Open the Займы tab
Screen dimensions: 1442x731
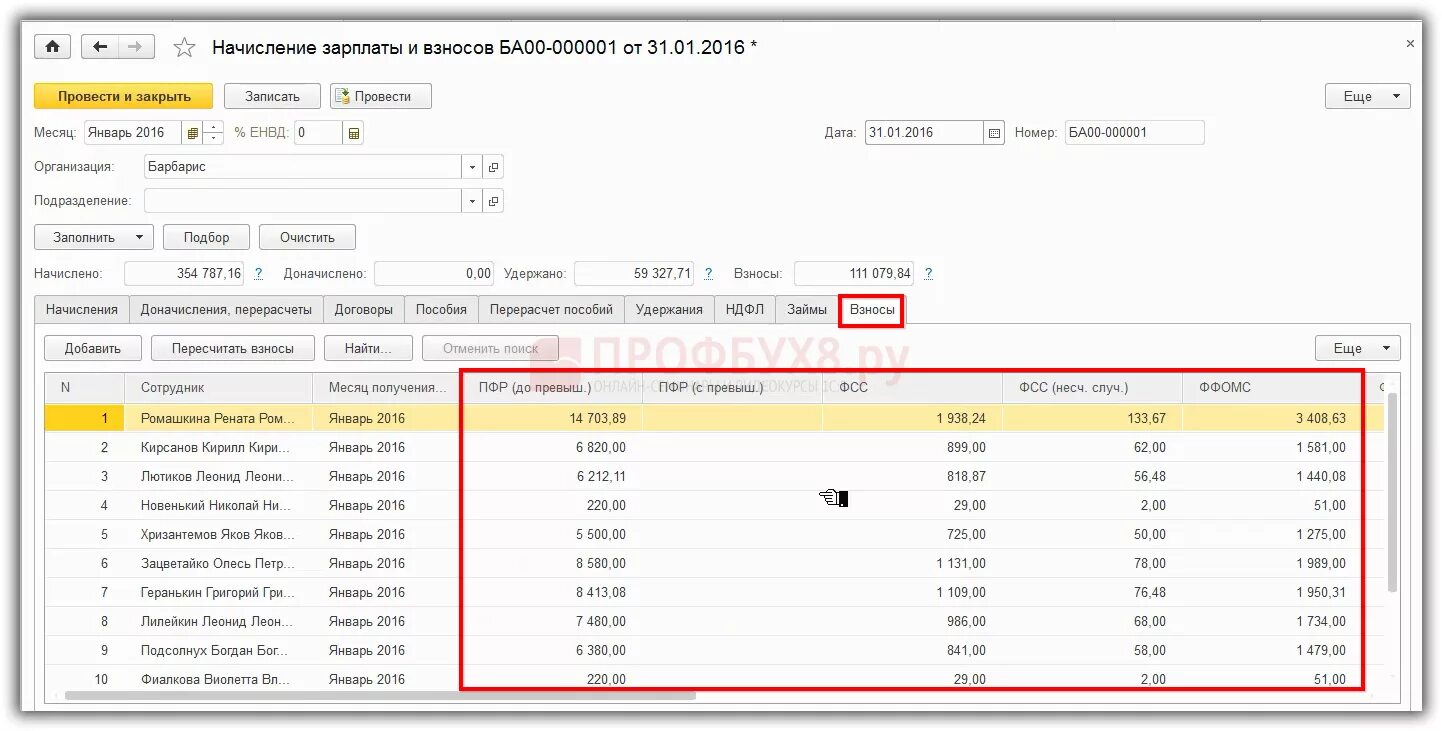click(806, 310)
